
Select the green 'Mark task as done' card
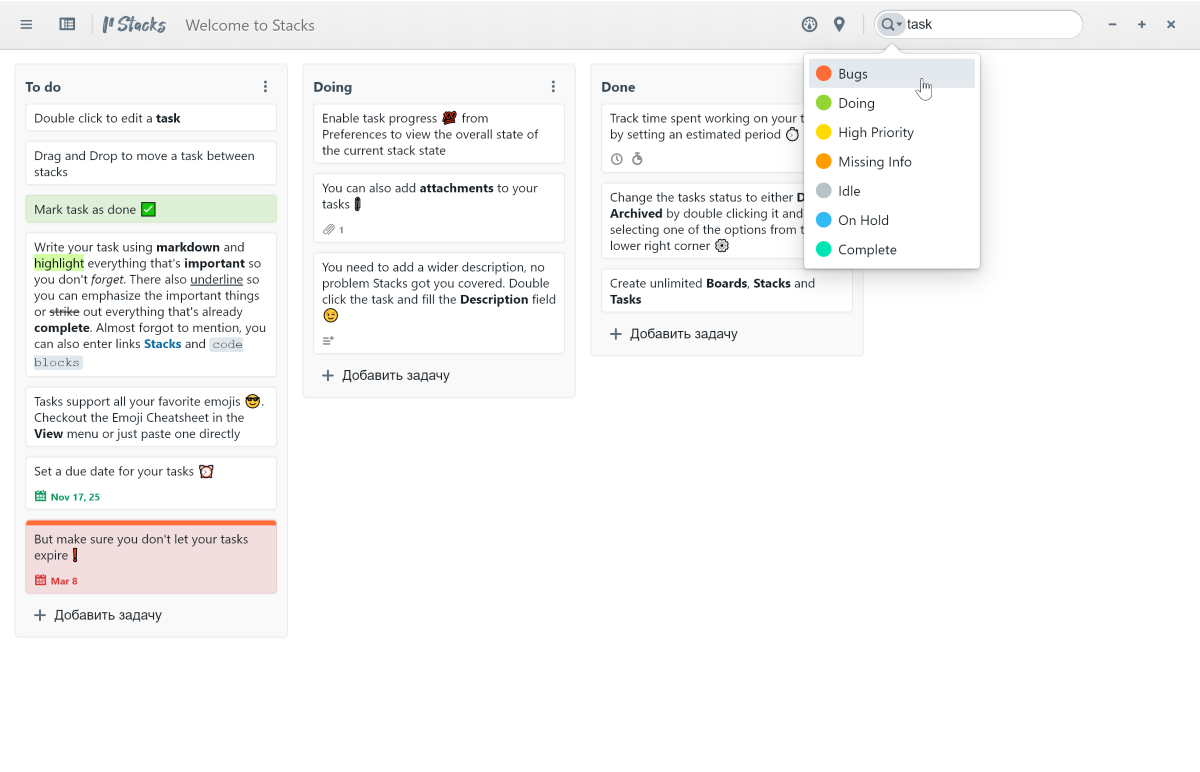(x=151, y=209)
